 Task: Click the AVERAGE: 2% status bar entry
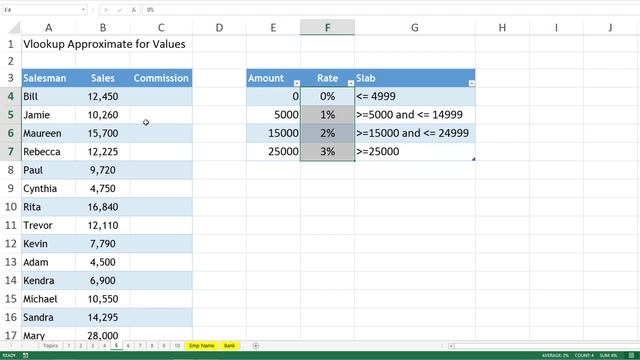coord(555,356)
